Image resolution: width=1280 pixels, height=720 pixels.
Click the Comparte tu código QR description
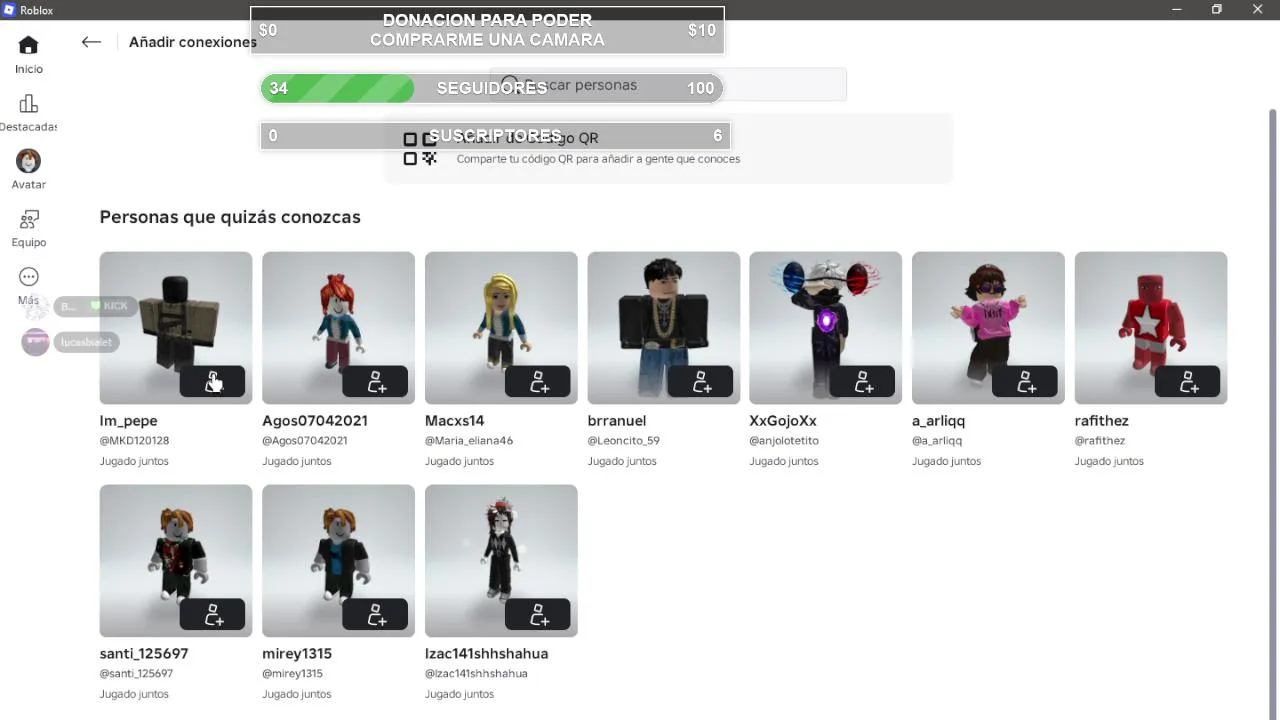[598, 159]
